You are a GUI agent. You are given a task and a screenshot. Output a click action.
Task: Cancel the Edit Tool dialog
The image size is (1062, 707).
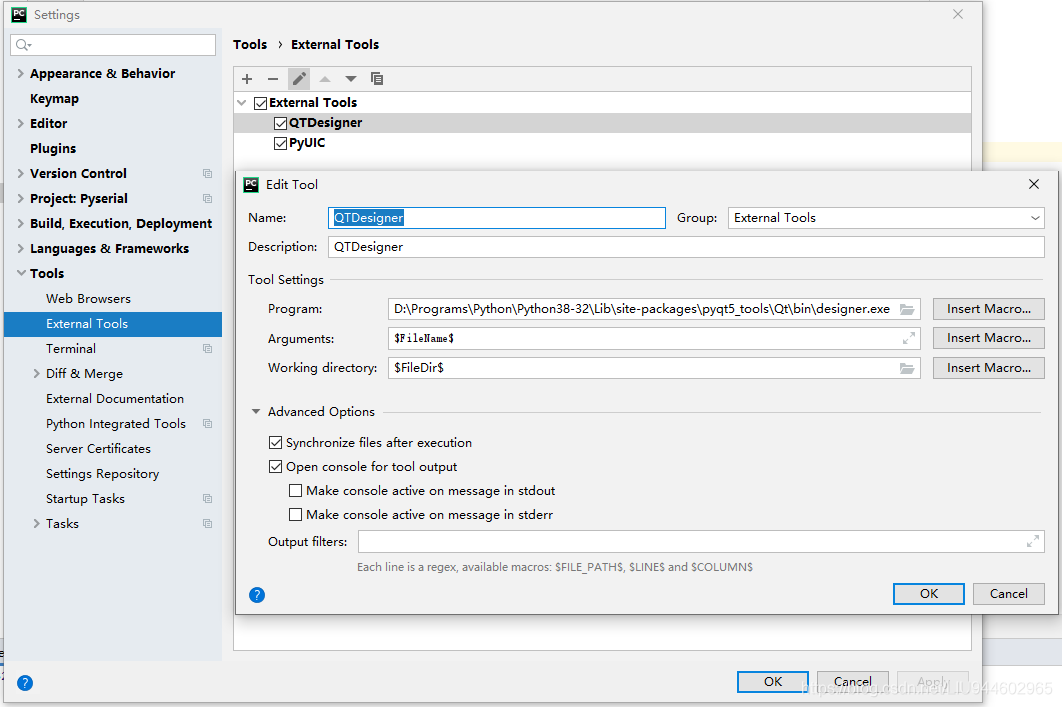point(1008,594)
